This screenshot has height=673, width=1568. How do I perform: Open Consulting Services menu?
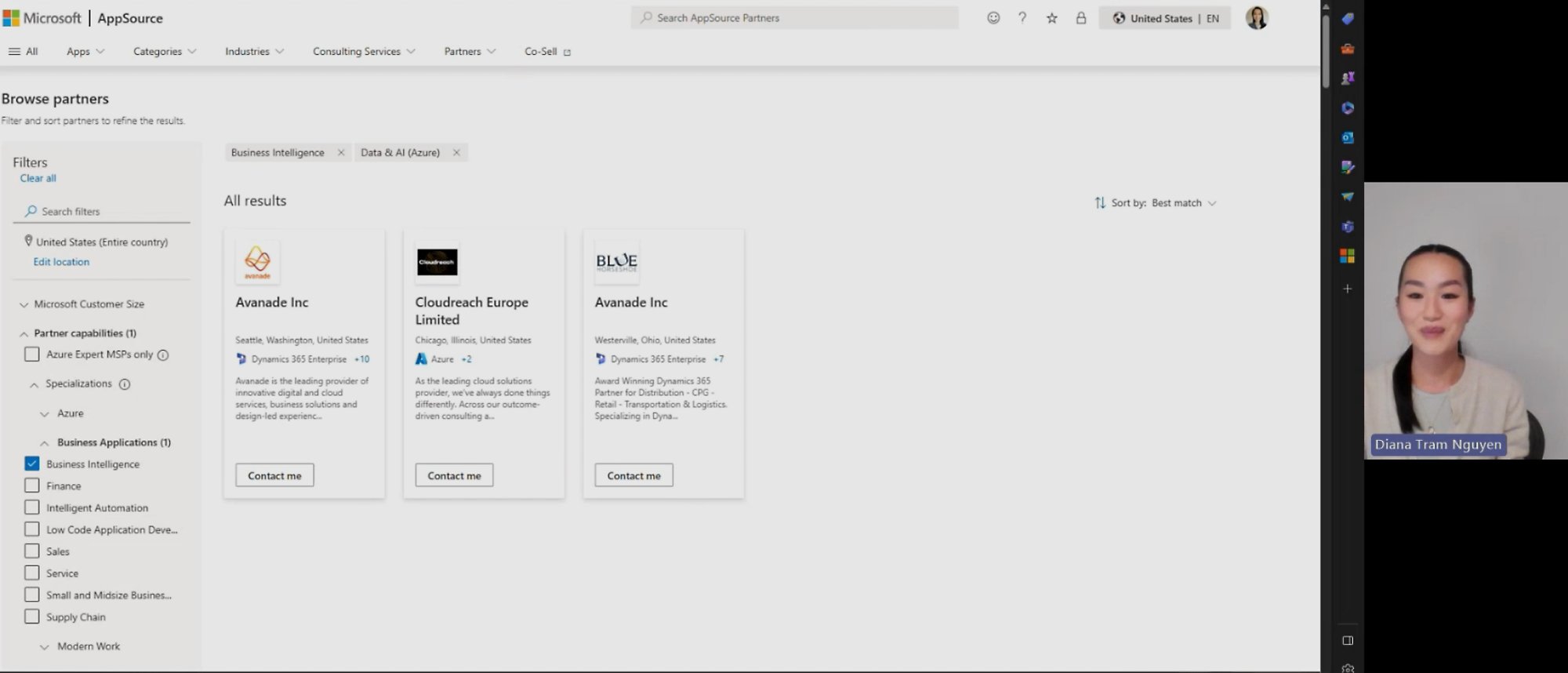pyautogui.click(x=364, y=51)
